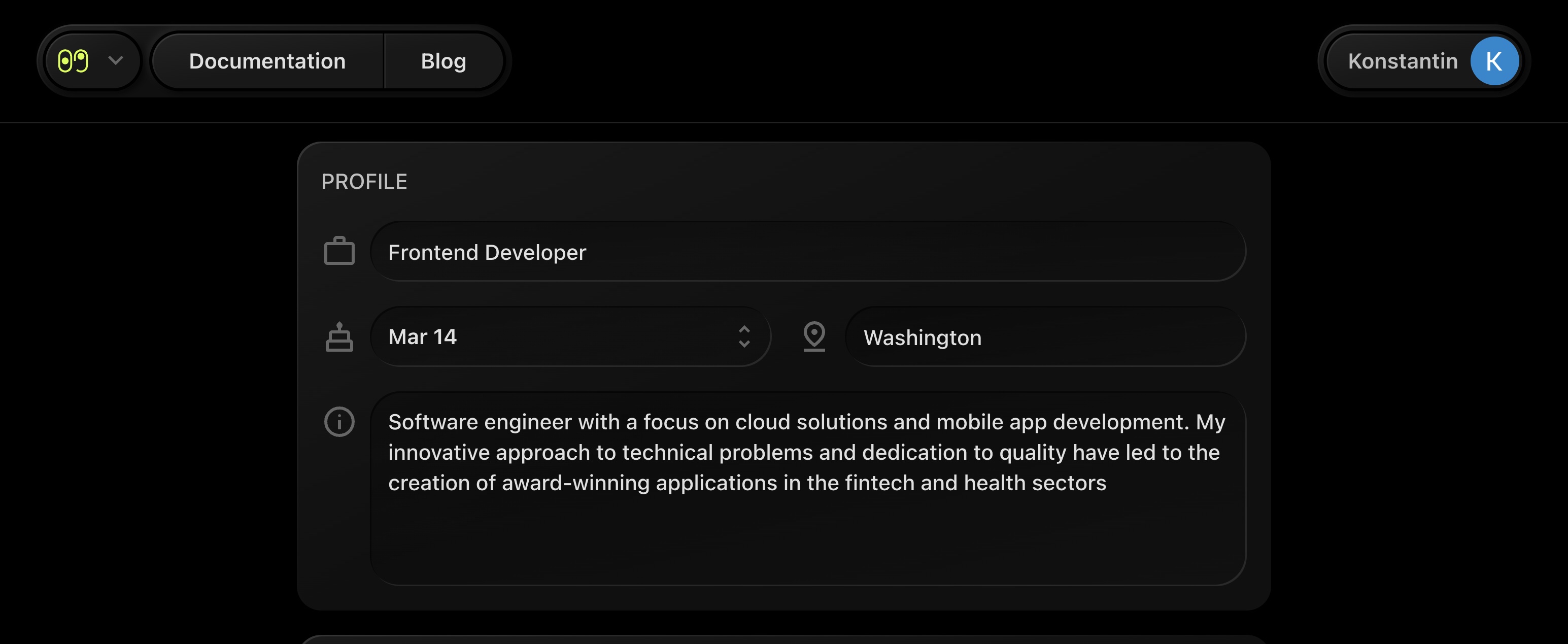Select the day 14 segment
1568x644 pixels.
445,336
